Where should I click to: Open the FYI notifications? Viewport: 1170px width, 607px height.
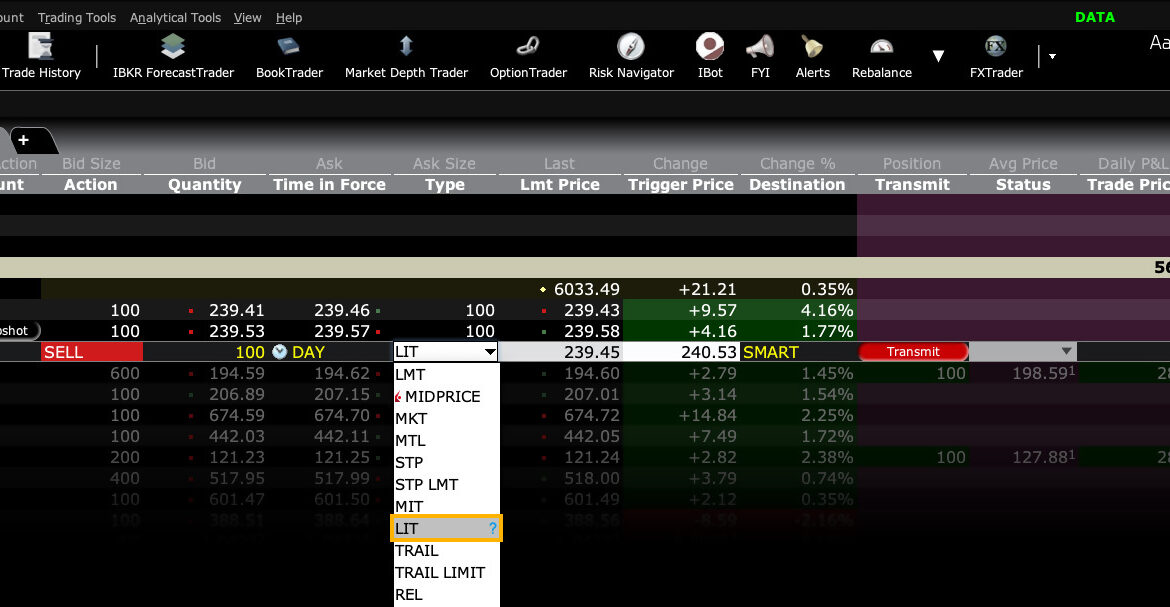click(x=760, y=56)
